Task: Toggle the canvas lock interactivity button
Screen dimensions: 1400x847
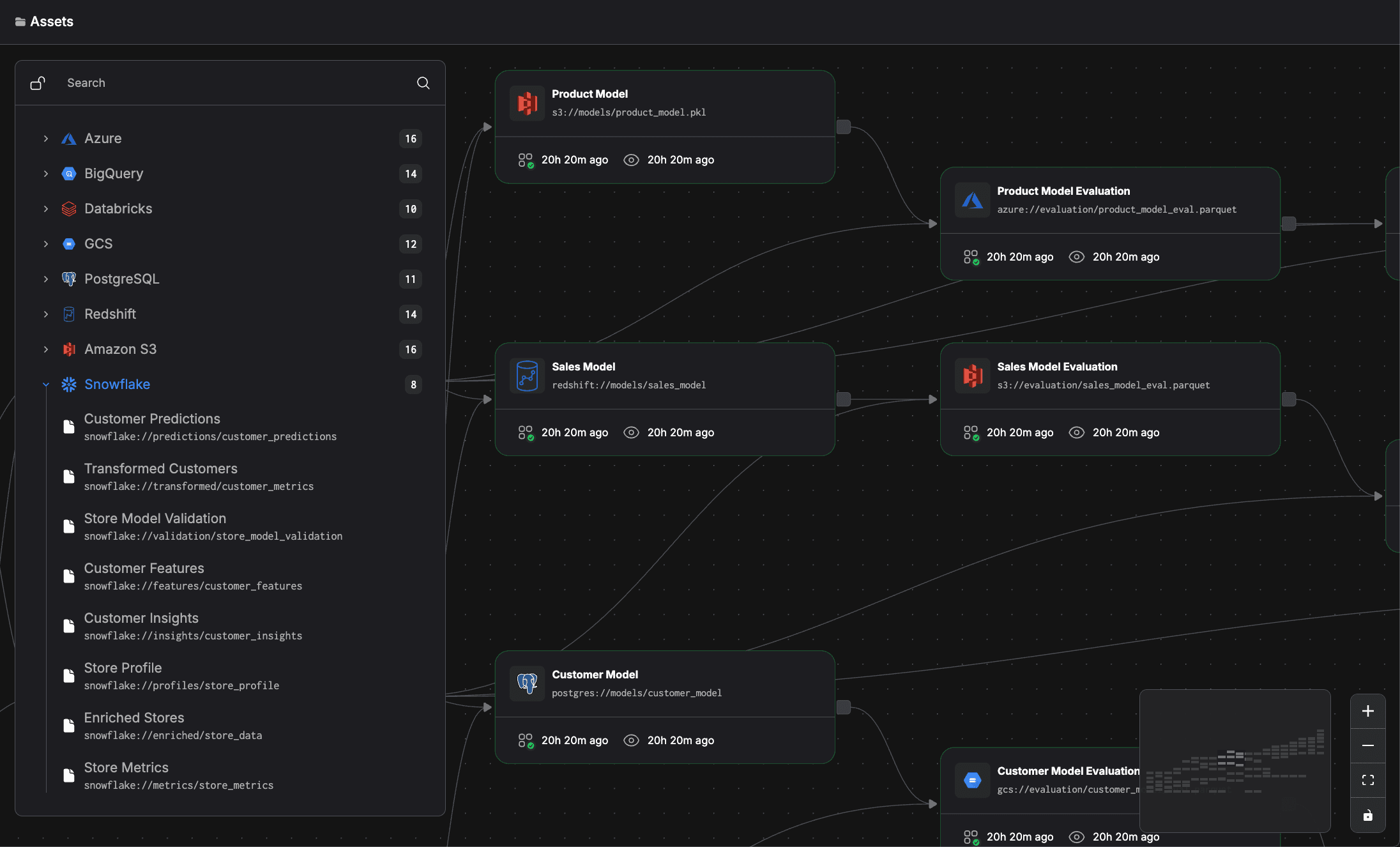Action: coord(1367,815)
